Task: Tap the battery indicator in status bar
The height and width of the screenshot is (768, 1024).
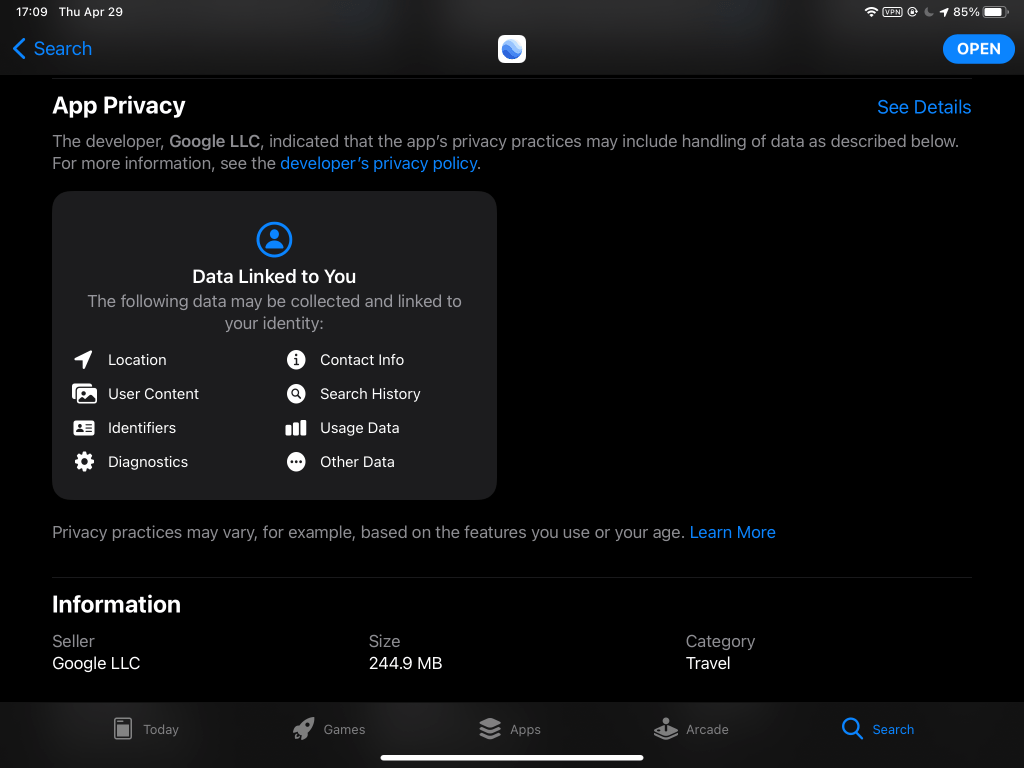Action: (x=996, y=12)
